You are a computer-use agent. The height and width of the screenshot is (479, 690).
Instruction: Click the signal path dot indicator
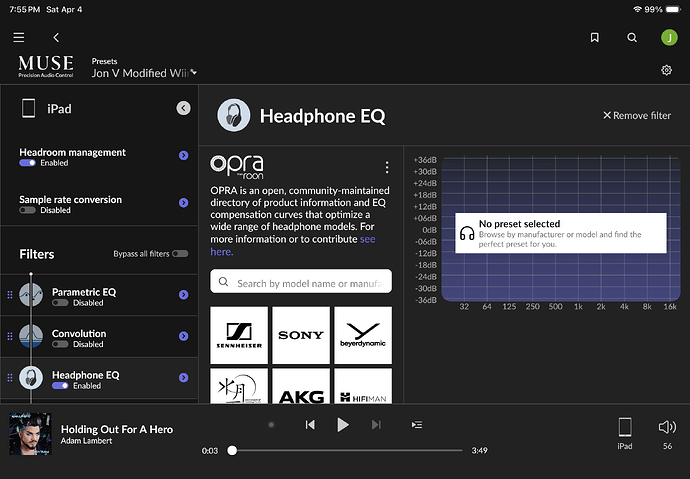[x=271, y=424]
